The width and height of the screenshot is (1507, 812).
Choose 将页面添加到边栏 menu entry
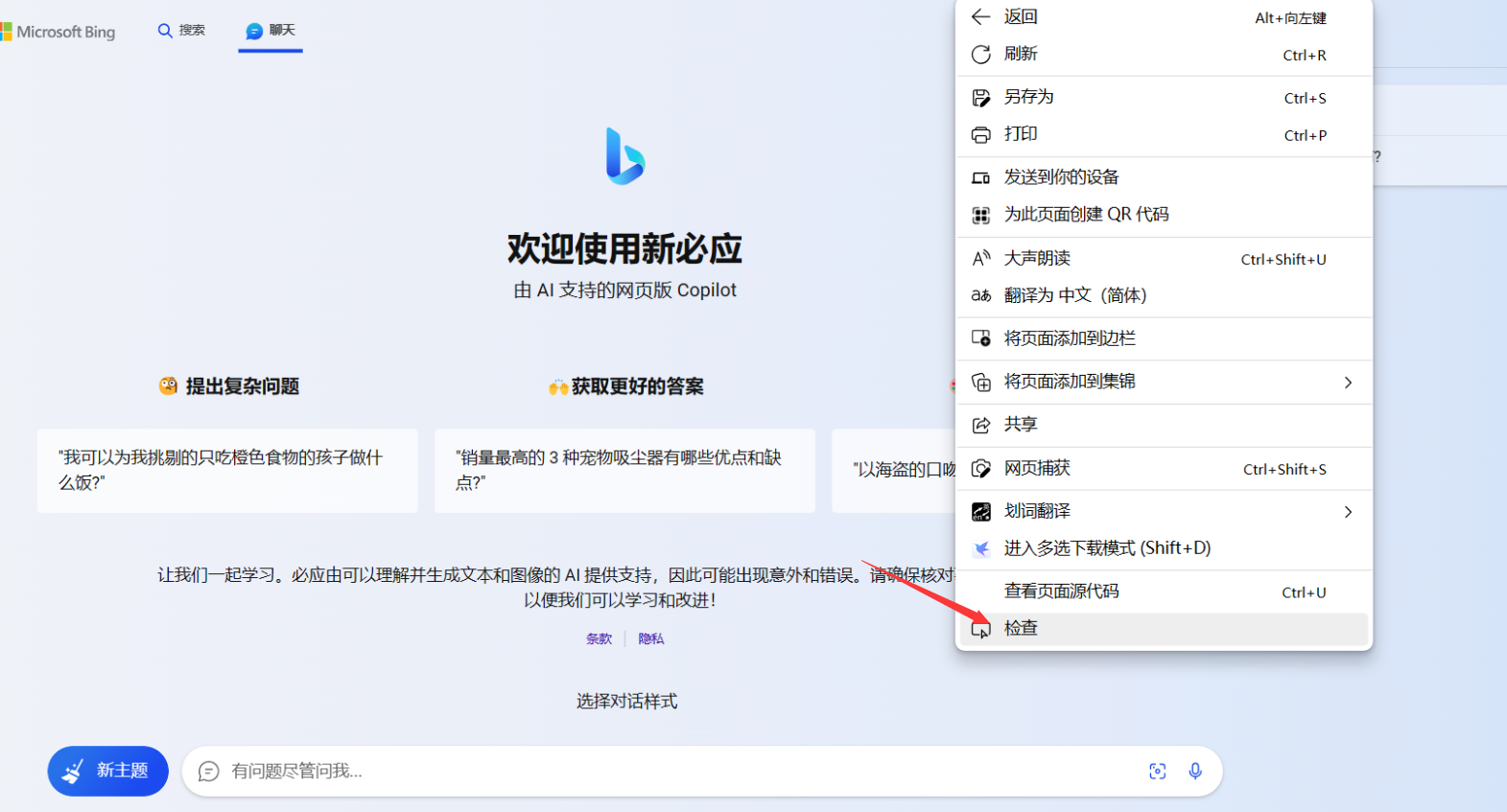click(1164, 338)
